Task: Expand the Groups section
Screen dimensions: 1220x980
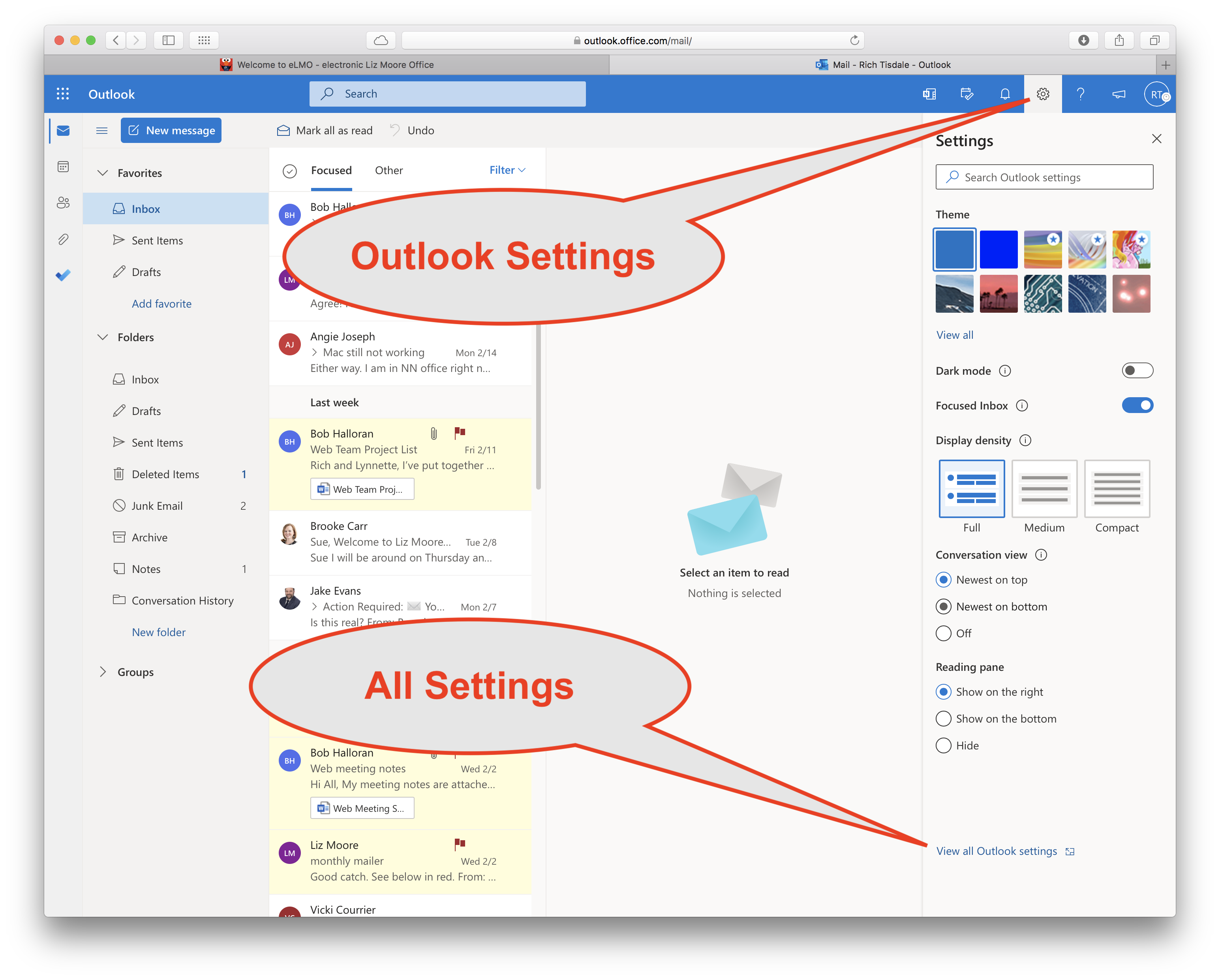Action: click(x=103, y=672)
